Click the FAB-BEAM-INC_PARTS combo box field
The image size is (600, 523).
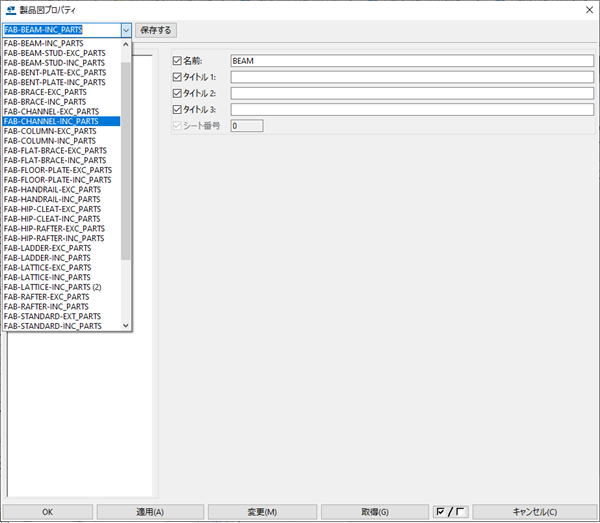[x=62, y=30]
